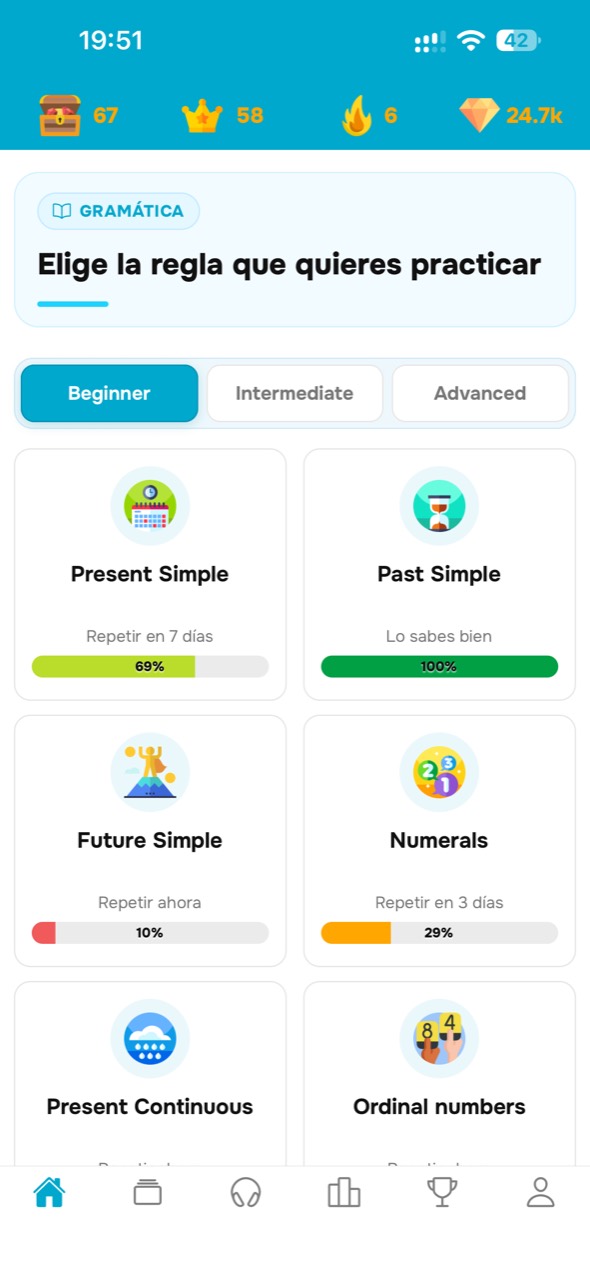This screenshot has width=590, height=1280.
Task: Open the leaderboard podium icon
Action: (x=344, y=1192)
